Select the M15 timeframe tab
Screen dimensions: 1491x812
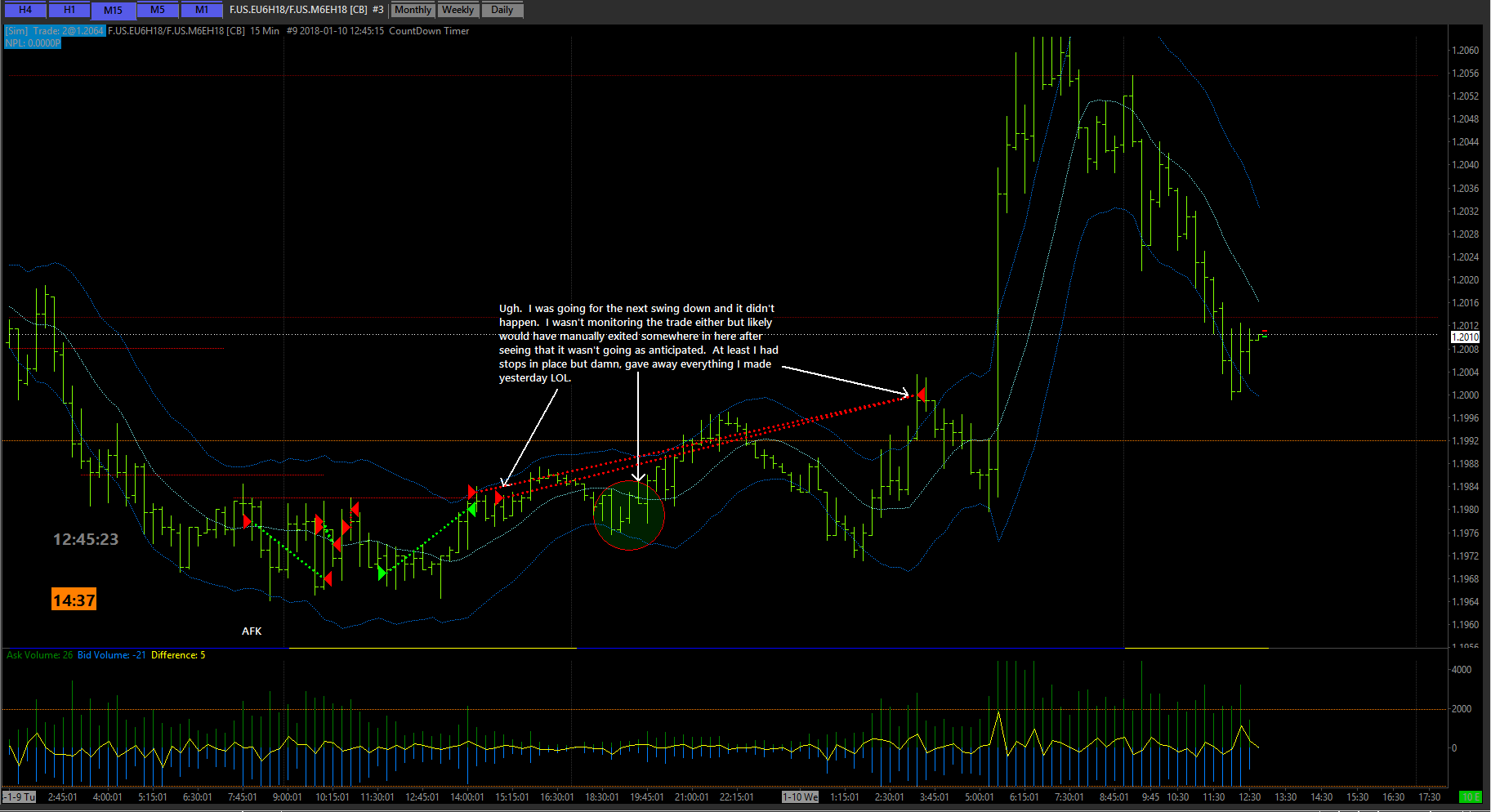113,10
